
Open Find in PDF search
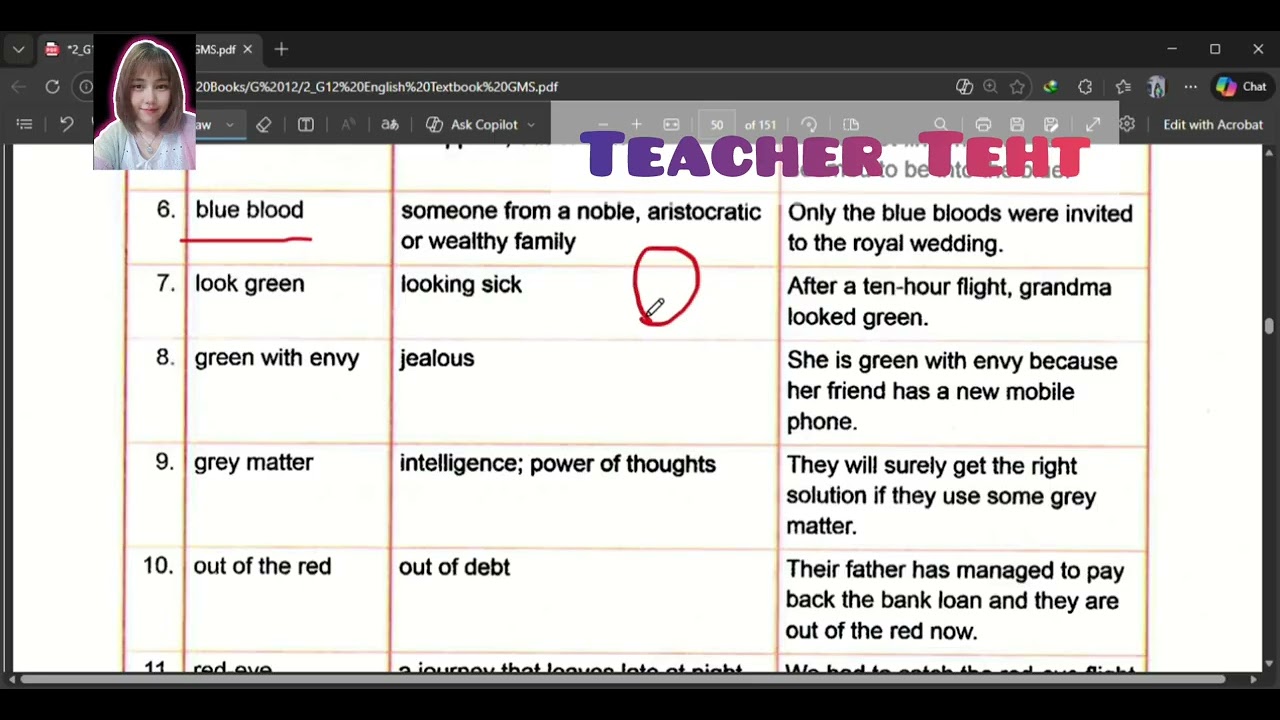pyautogui.click(x=941, y=124)
